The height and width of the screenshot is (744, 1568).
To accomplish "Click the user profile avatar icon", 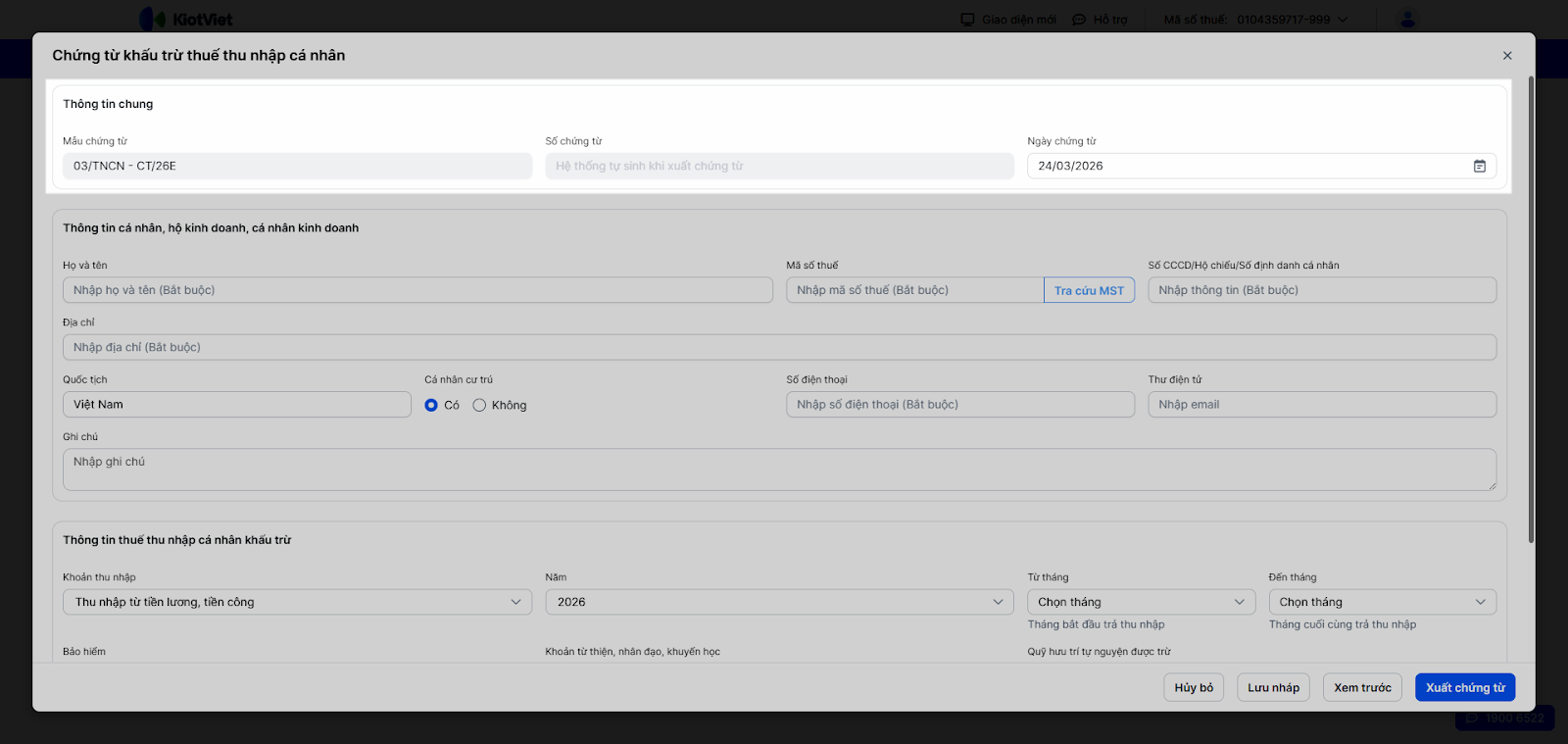I will coord(1407,20).
